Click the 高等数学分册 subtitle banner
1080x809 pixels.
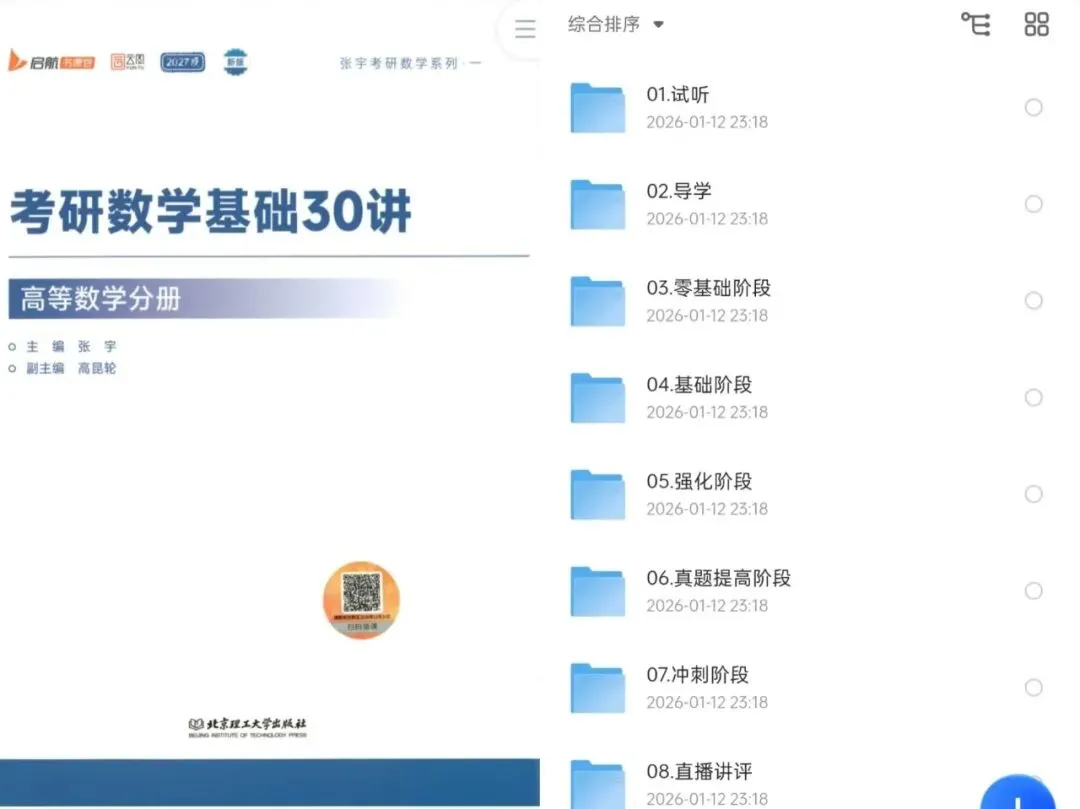coord(207,299)
